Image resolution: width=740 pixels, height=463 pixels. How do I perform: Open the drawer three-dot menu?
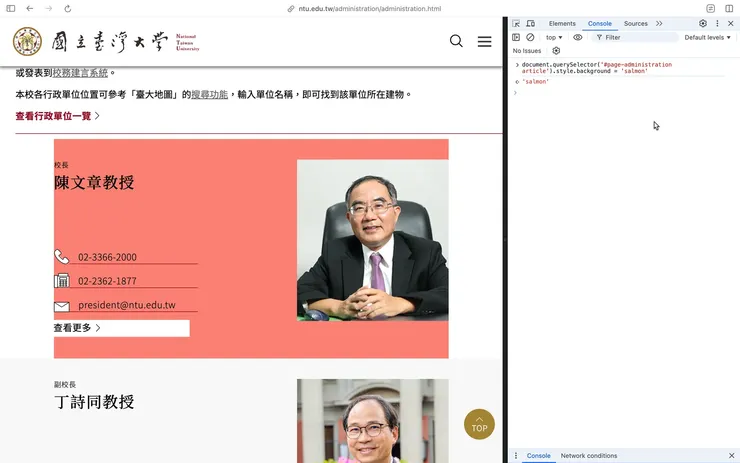pyautogui.click(x=515, y=455)
